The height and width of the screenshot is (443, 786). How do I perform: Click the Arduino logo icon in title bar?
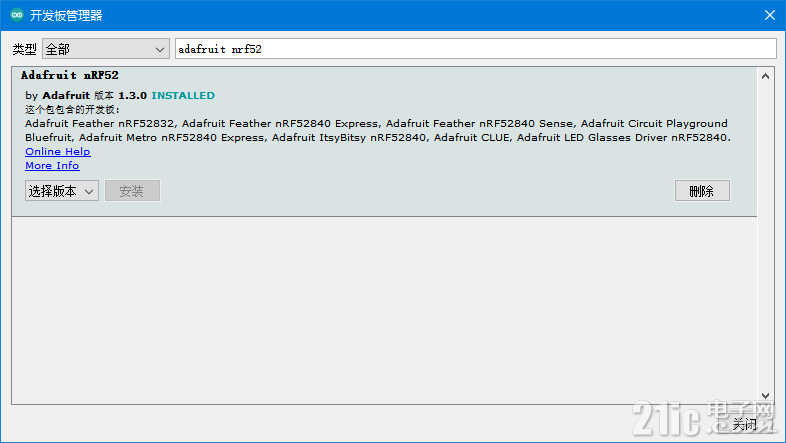click(17, 15)
